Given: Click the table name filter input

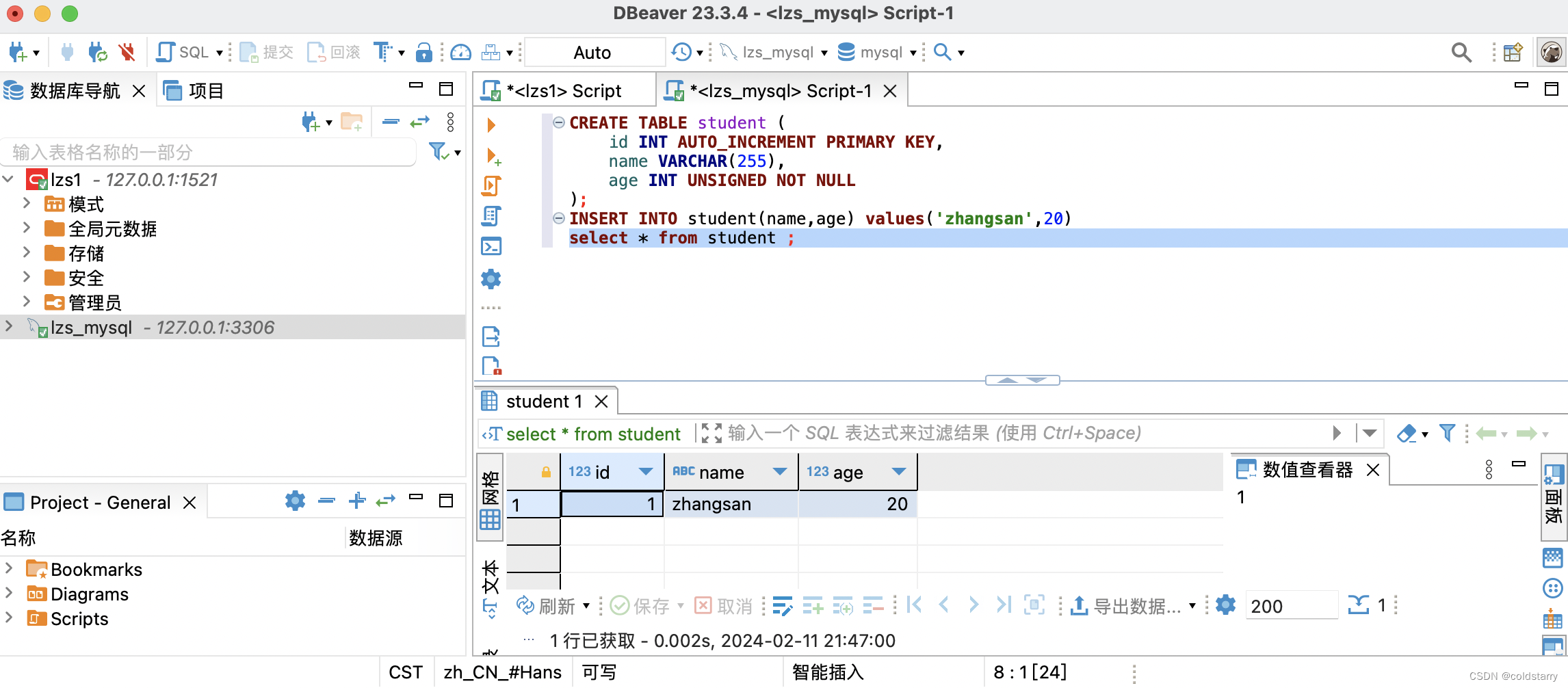Looking at the screenshot, I should 208,152.
